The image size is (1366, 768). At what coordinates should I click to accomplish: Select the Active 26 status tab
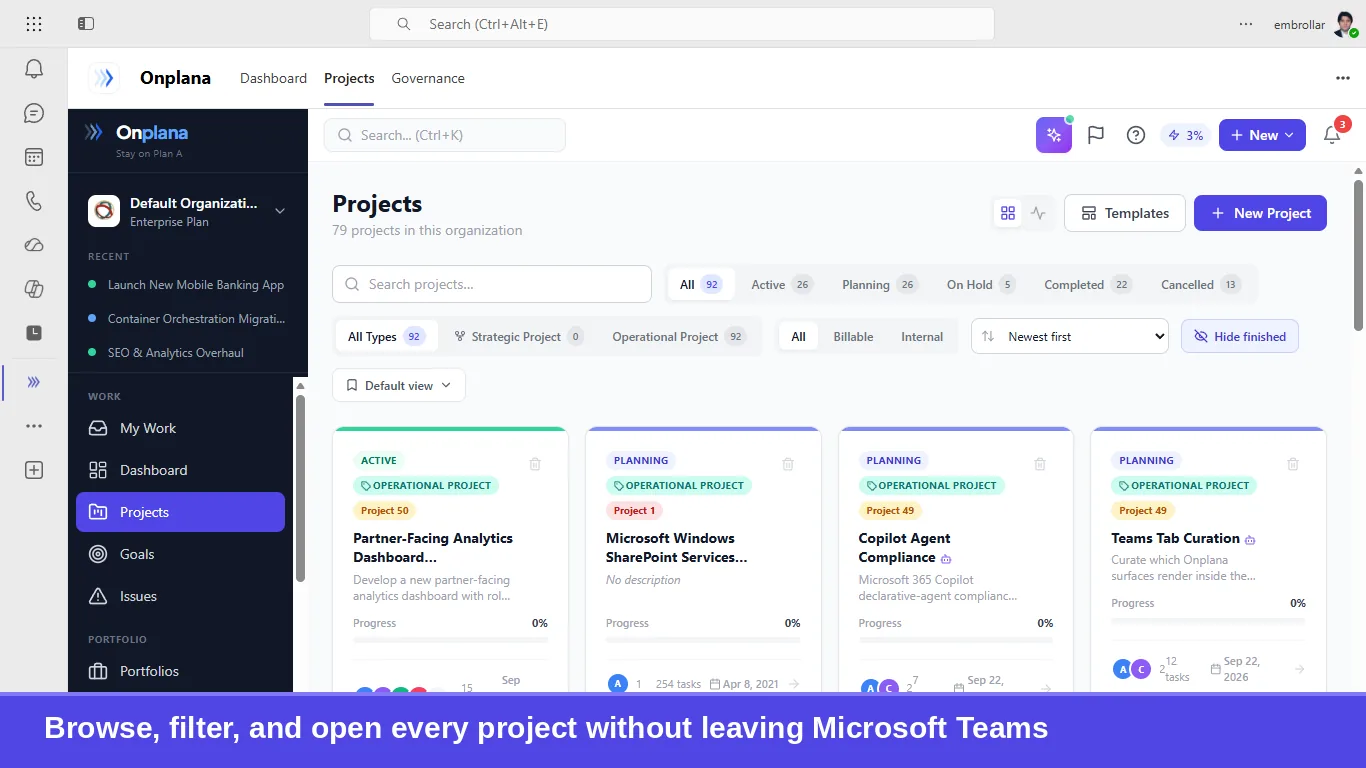click(x=781, y=285)
